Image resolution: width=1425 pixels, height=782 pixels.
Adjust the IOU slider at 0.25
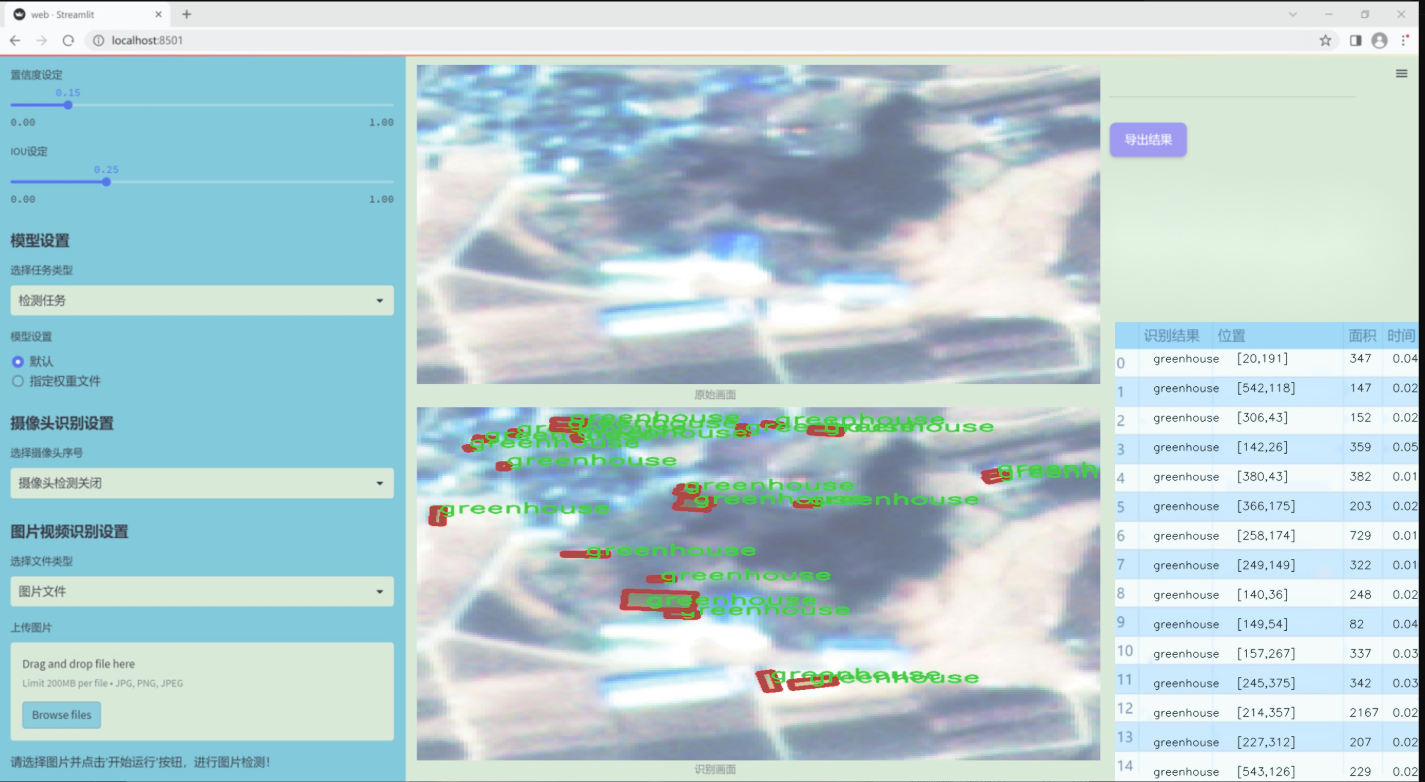(106, 181)
